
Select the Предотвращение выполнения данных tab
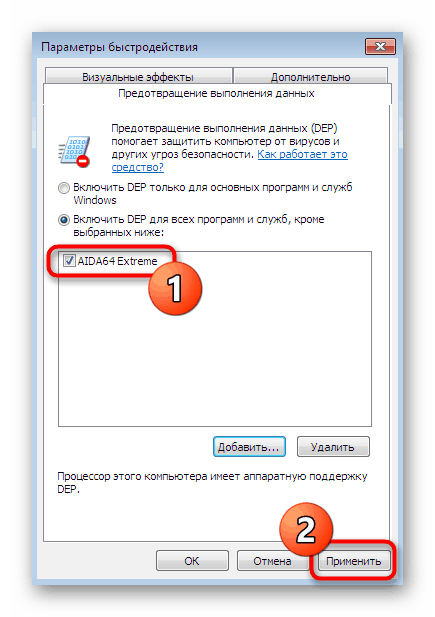point(216,94)
